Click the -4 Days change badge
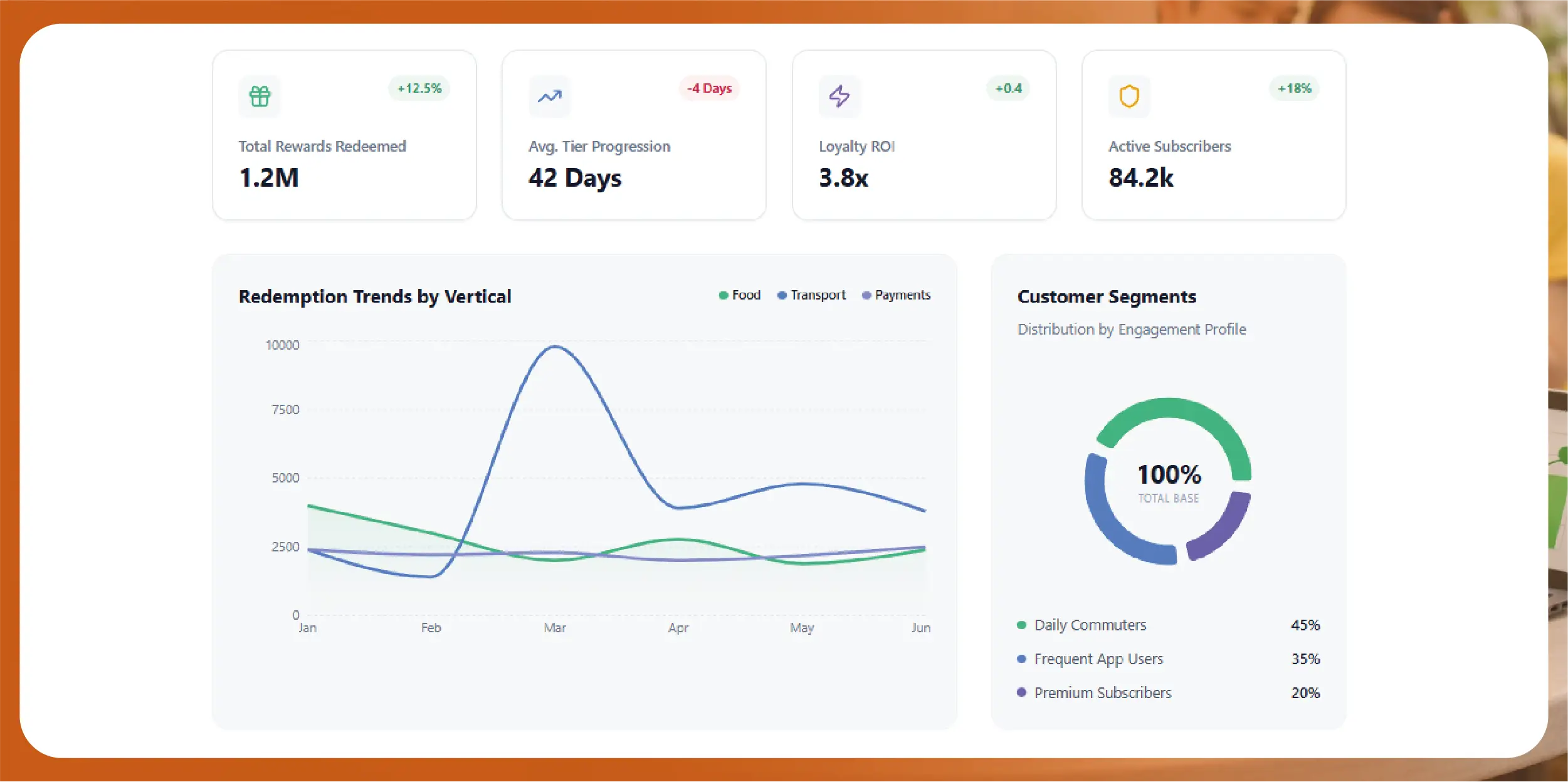Image resolution: width=1568 pixels, height=782 pixels. [x=709, y=88]
